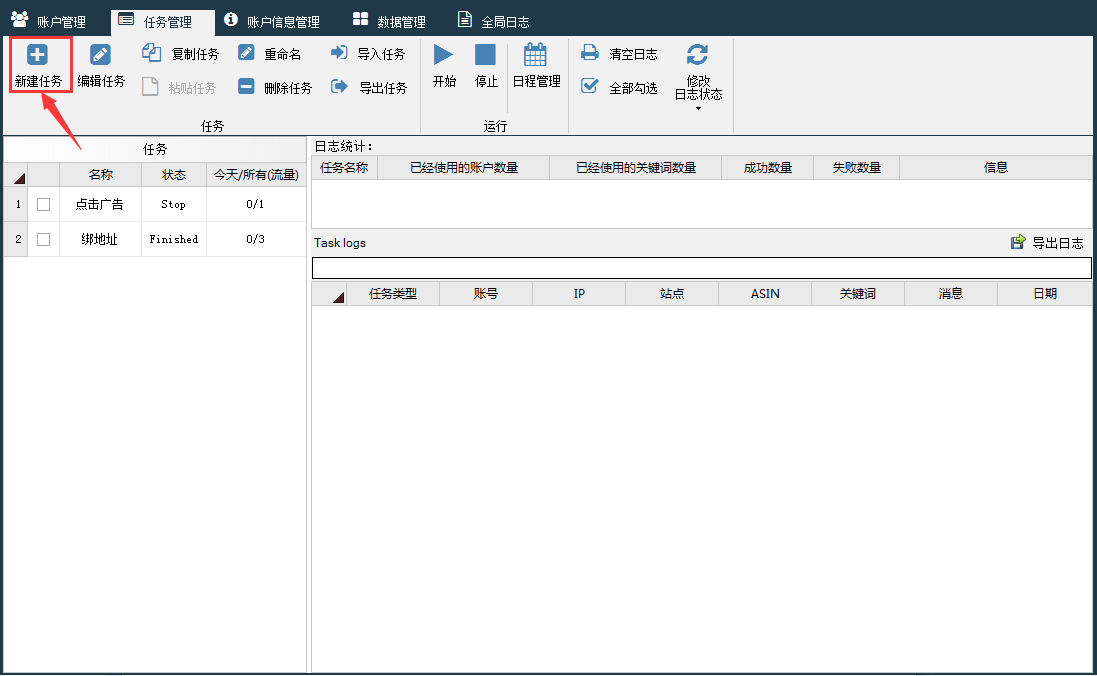Expand the 修改日志状态 dropdown arrow
1097x676 pixels.
pos(698,108)
